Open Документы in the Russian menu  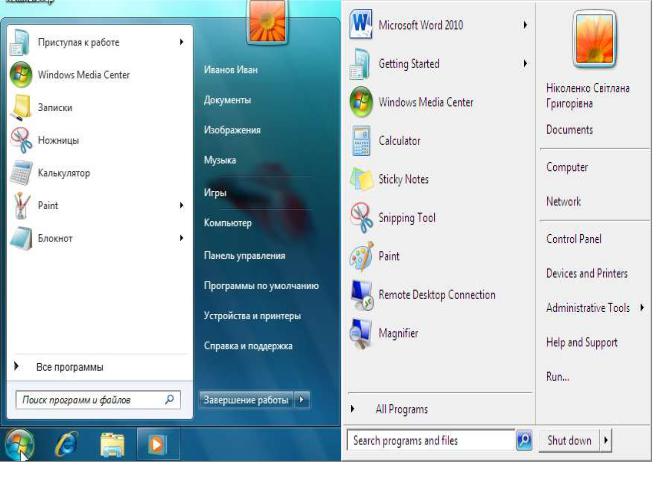coord(227,100)
